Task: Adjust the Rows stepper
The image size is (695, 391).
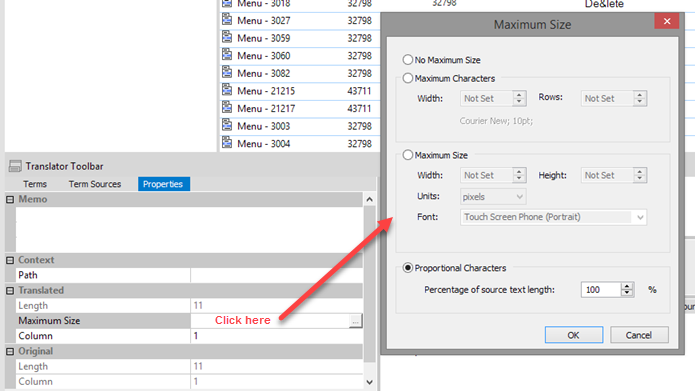Action: [x=640, y=98]
